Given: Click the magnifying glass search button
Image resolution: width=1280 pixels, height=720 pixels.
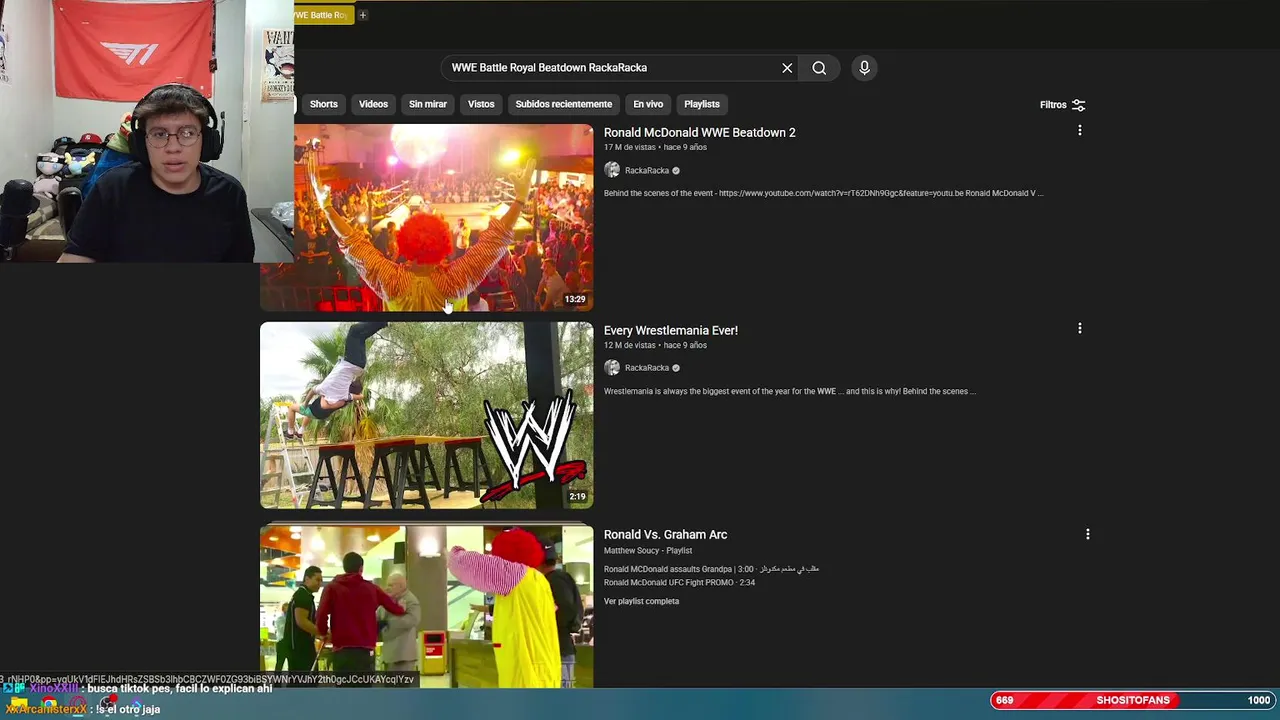Looking at the screenshot, I should 819,68.
